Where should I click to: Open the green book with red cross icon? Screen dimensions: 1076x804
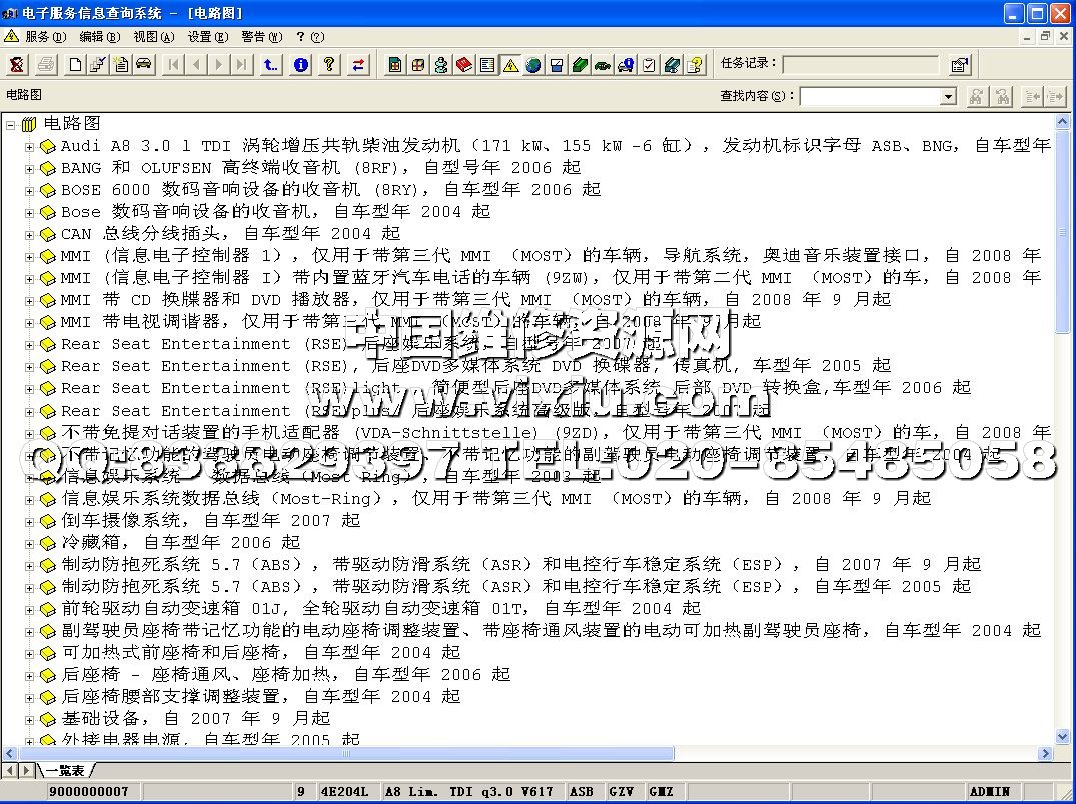click(x=395, y=65)
